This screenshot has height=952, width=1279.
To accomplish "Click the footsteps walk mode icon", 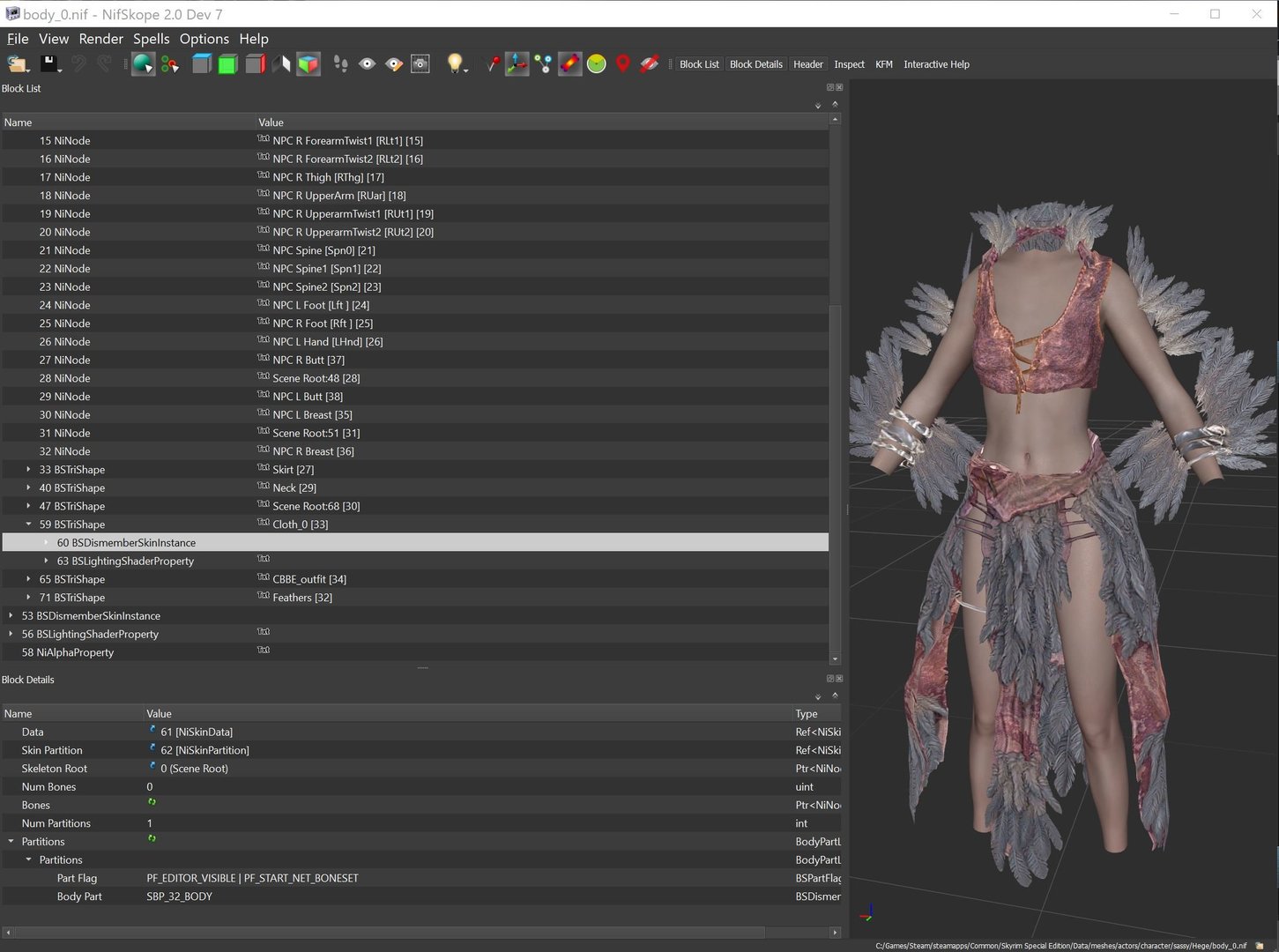I will tap(340, 63).
